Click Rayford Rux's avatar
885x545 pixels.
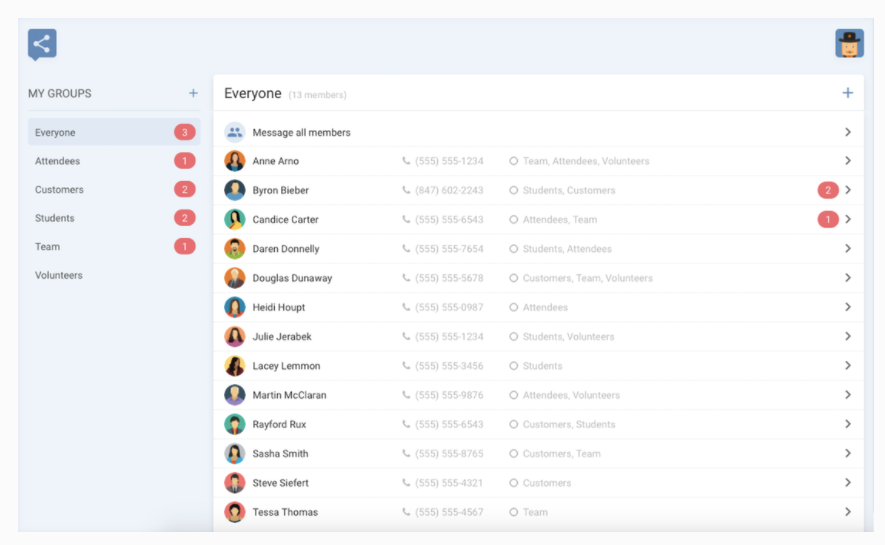[x=235, y=424]
